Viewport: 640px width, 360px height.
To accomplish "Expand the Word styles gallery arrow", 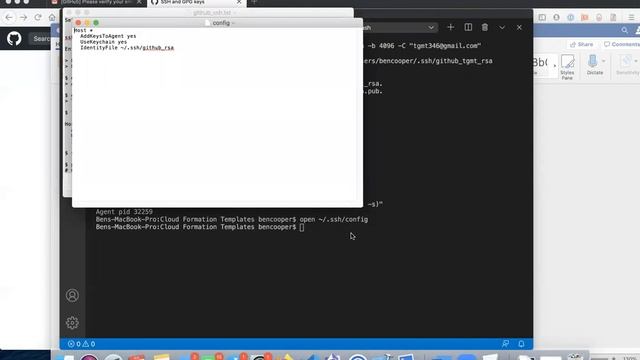I will [x=555, y=66].
